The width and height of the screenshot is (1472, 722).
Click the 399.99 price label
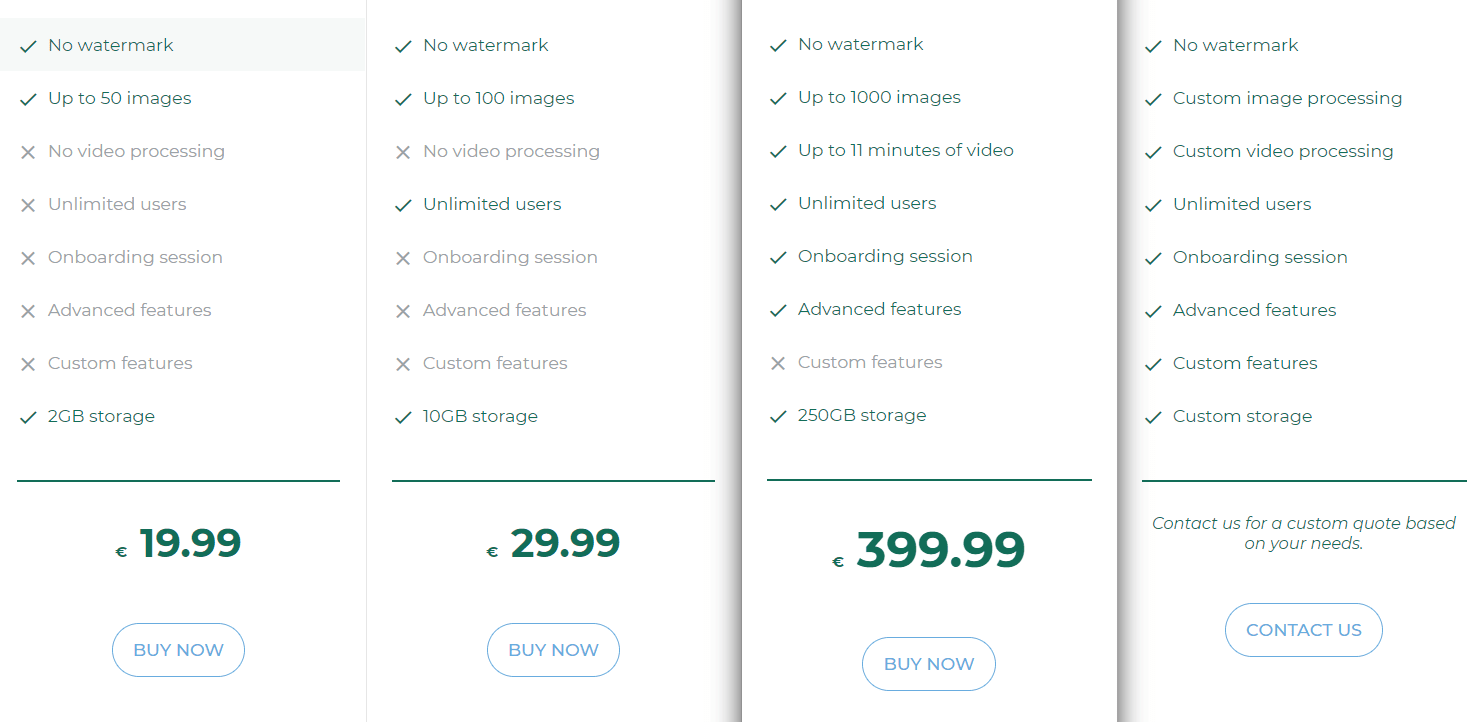pos(940,549)
